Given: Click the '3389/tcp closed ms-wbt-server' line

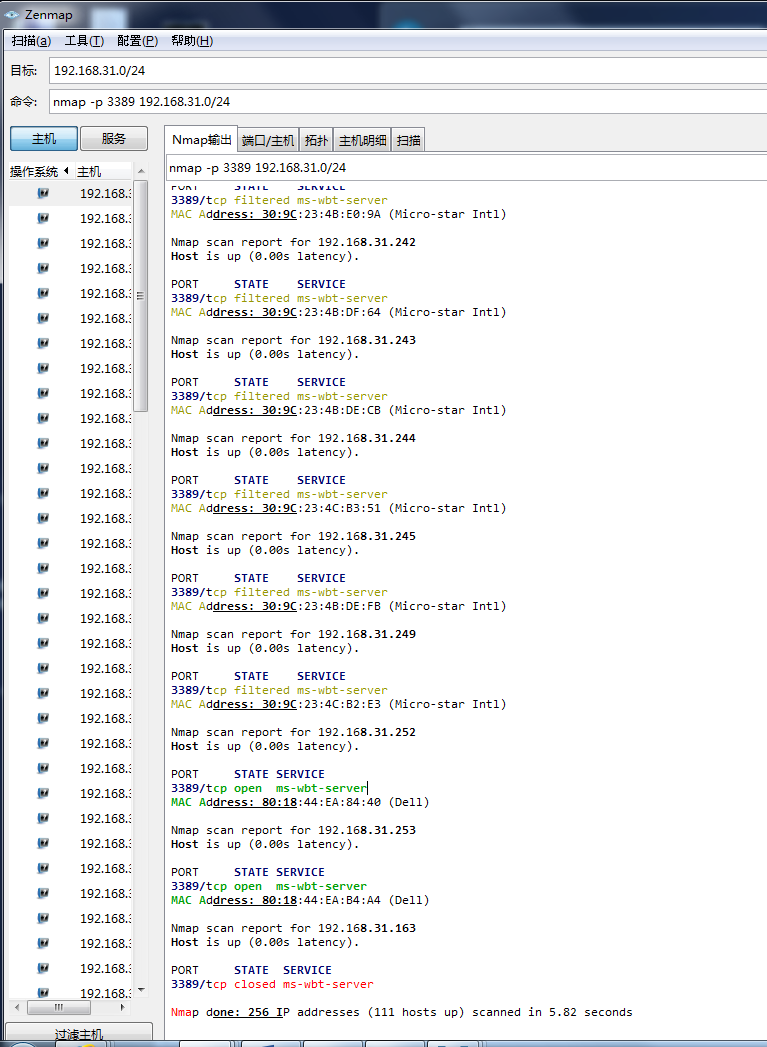Looking at the screenshot, I should tap(272, 985).
